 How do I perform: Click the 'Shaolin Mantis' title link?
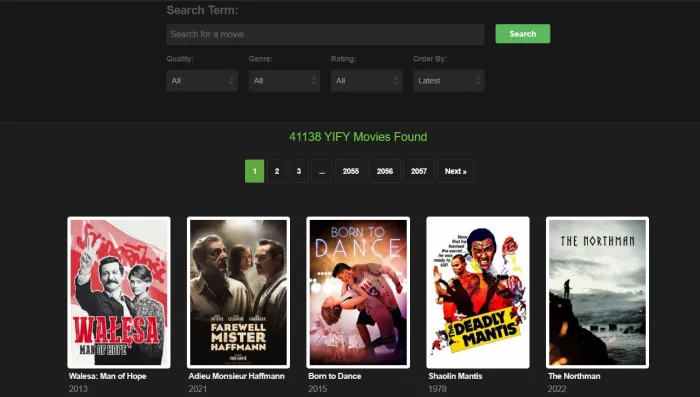[x=455, y=376]
